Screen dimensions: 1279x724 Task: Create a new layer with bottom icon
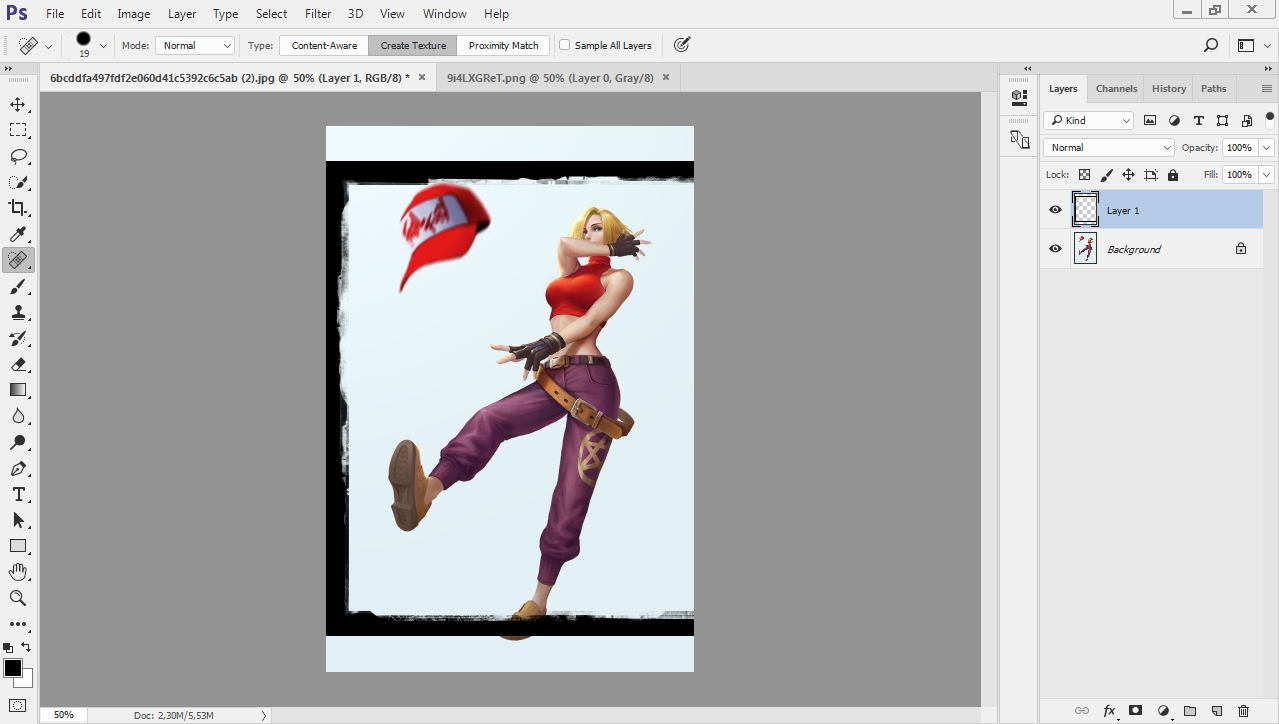1216,711
